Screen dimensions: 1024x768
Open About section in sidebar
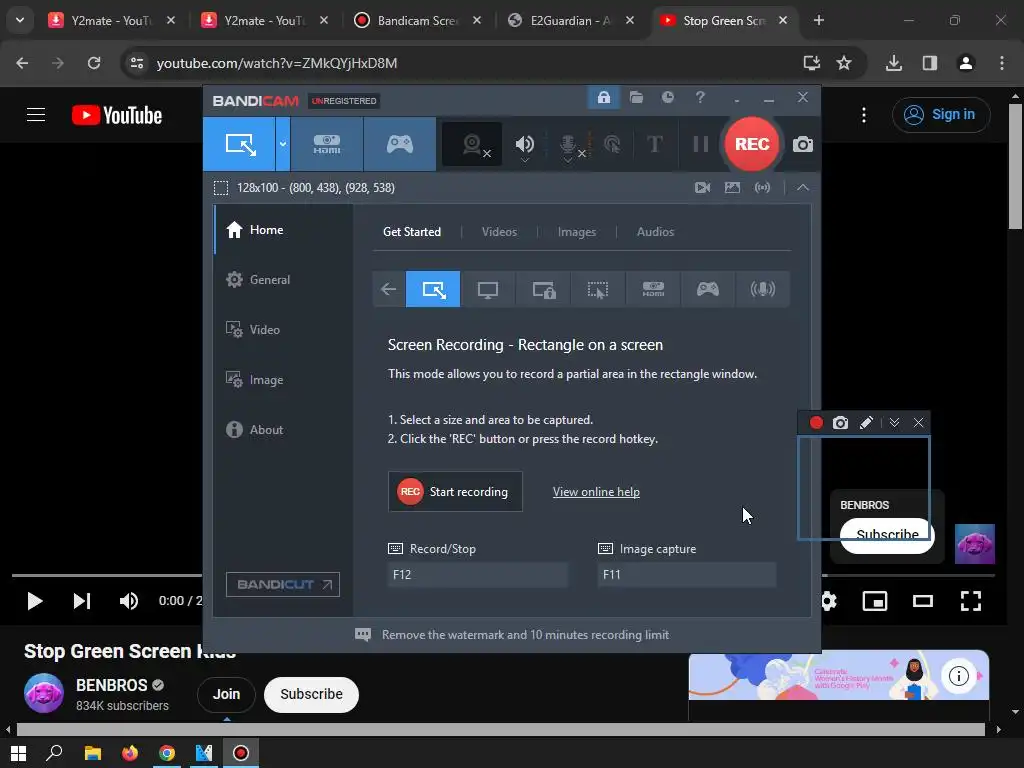[x=283, y=430]
